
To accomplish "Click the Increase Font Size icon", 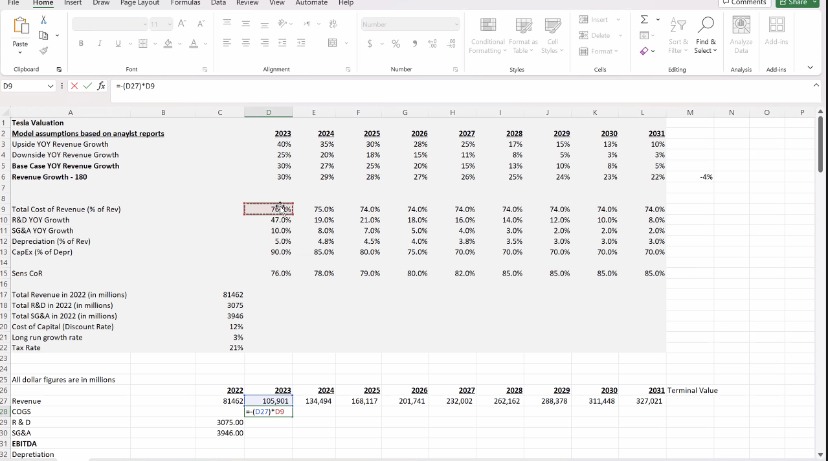I will click(x=182, y=24).
